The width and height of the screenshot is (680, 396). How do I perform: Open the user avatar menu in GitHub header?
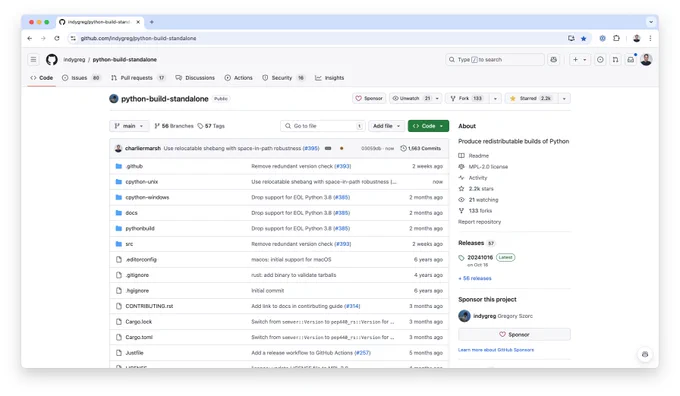[646, 59]
